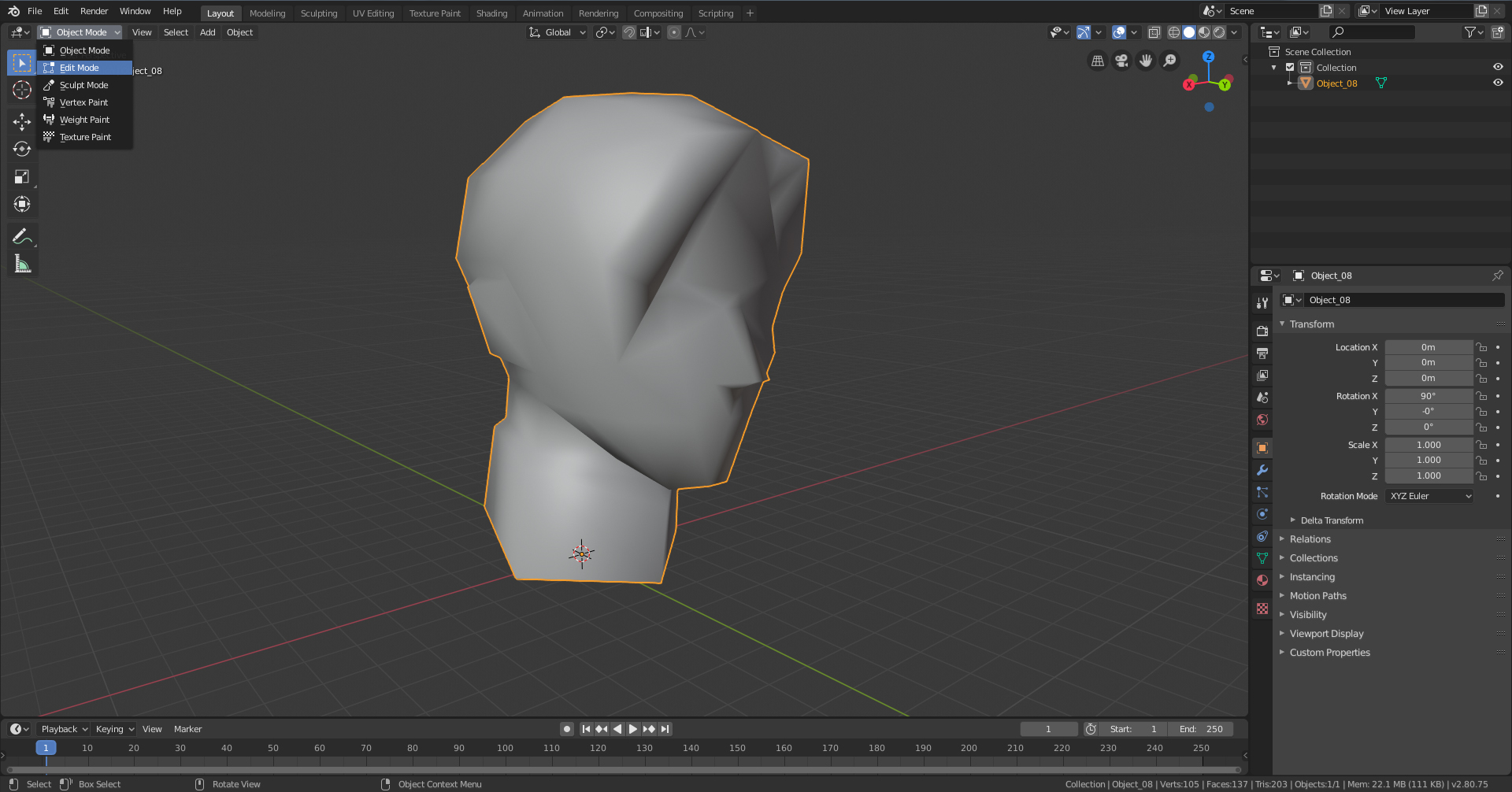This screenshot has width=1512, height=792.
Task: Toggle Rotation X lock
Action: (1481, 396)
